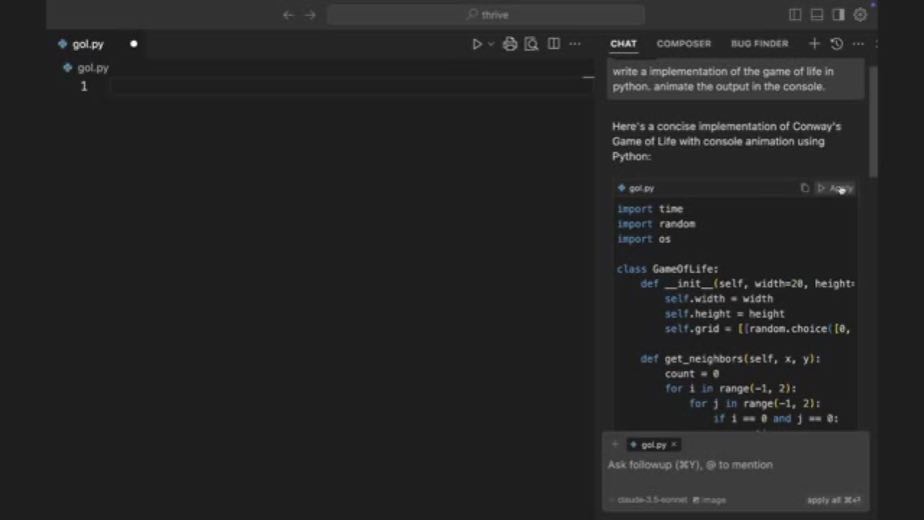The width and height of the screenshot is (924, 520).
Task: Place cursor on editor line 1
Action: pos(351,87)
